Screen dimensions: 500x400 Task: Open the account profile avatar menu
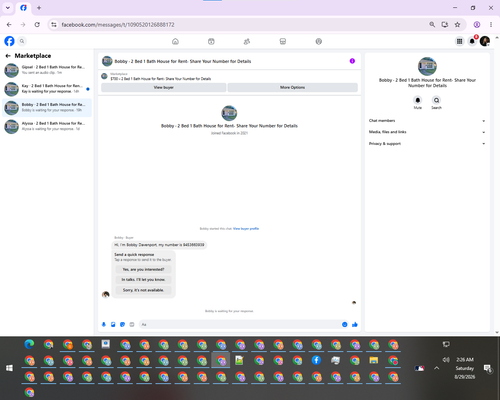(485, 41)
